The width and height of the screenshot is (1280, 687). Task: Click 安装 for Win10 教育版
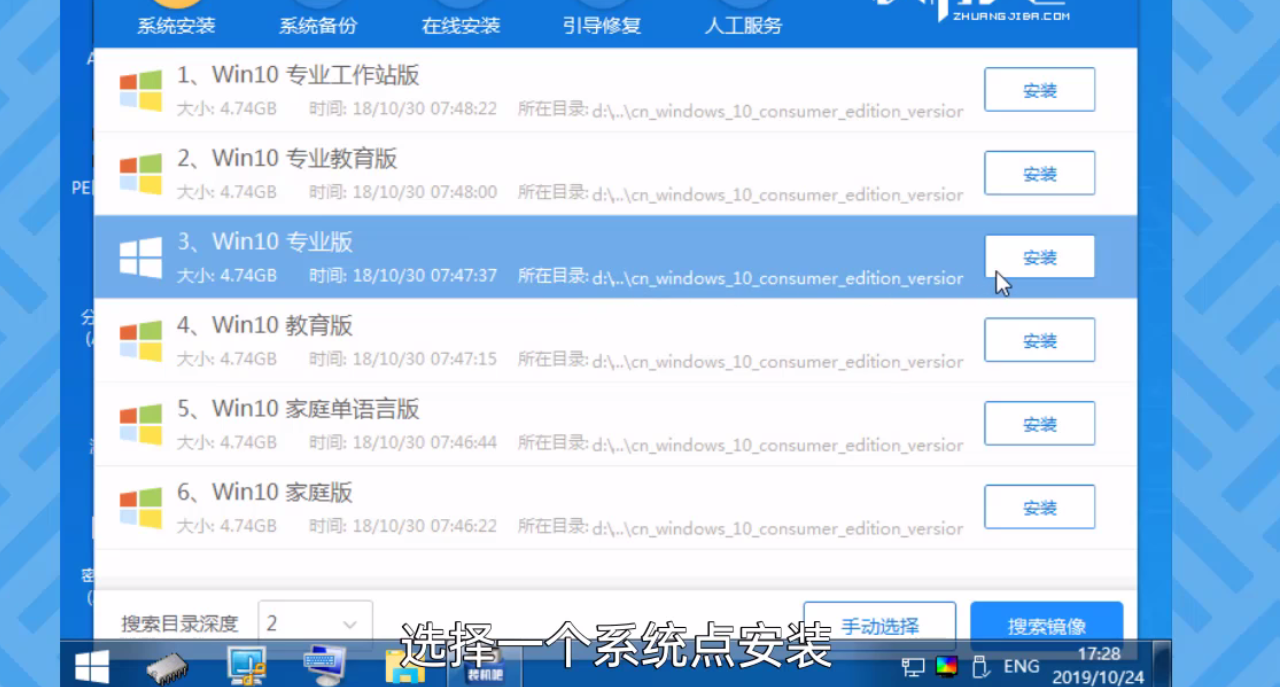pos(1040,340)
